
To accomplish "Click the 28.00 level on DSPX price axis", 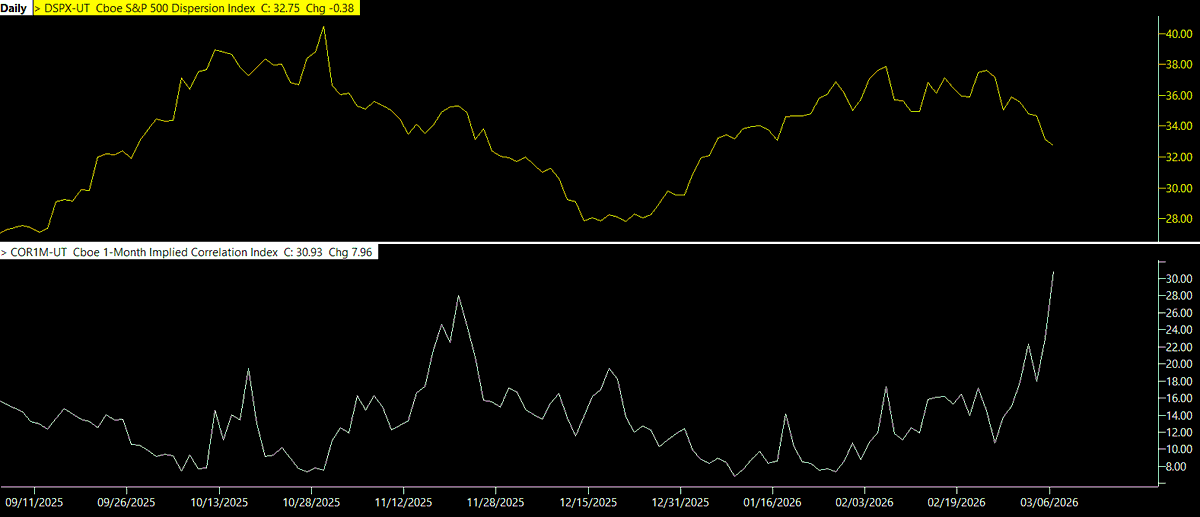I will (1177, 219).
